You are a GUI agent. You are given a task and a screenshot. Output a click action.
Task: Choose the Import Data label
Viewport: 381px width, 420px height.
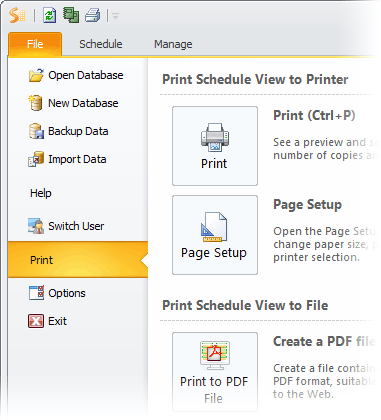[x=77, y=159]
